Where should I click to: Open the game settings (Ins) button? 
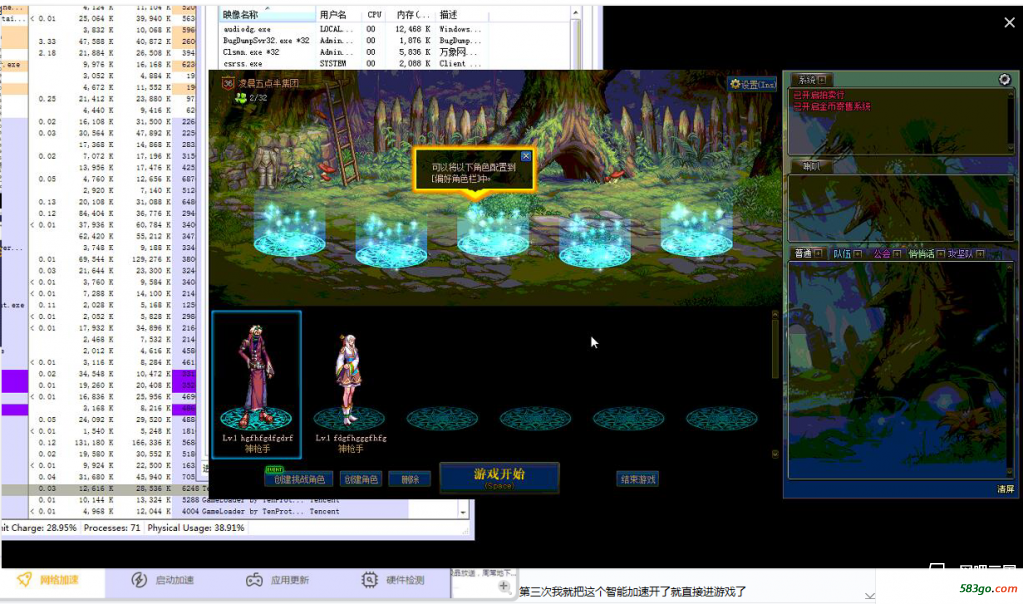753,84
